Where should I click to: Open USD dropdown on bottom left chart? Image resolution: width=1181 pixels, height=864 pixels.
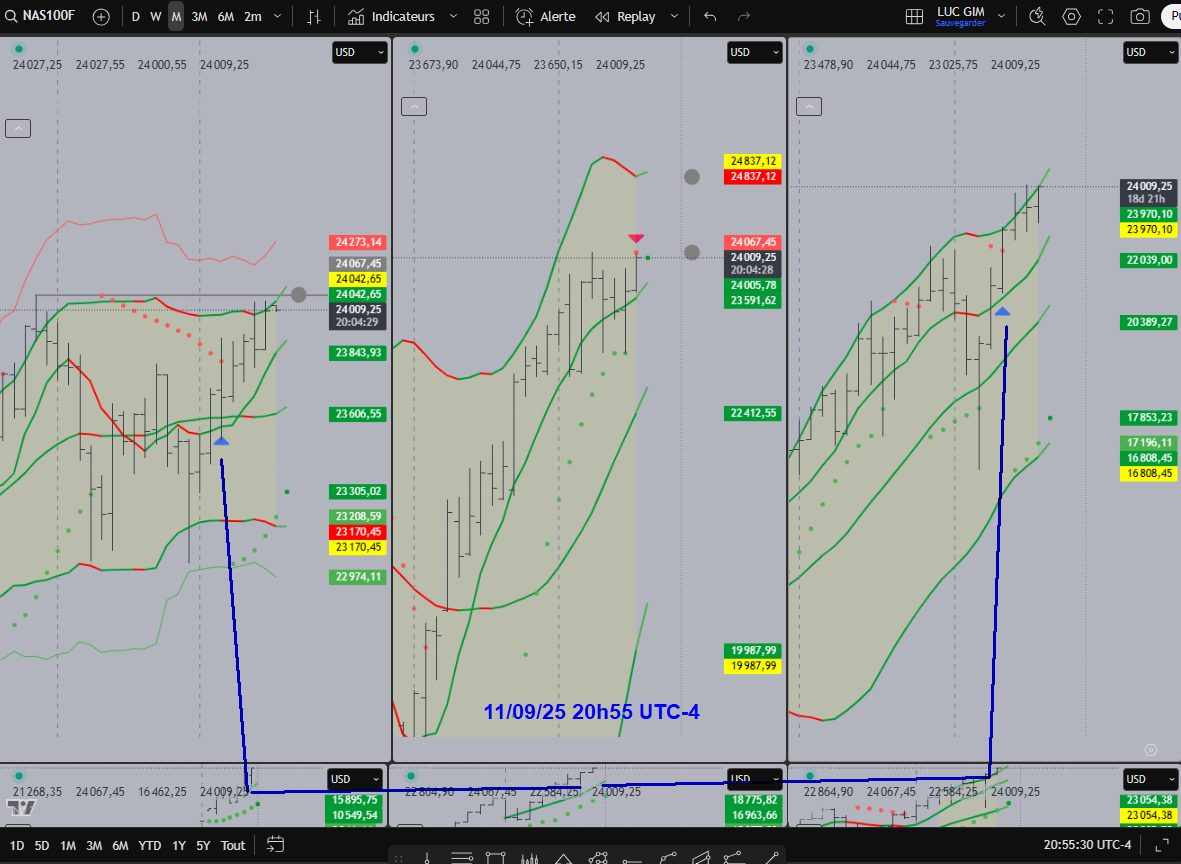tap(356, 779)
